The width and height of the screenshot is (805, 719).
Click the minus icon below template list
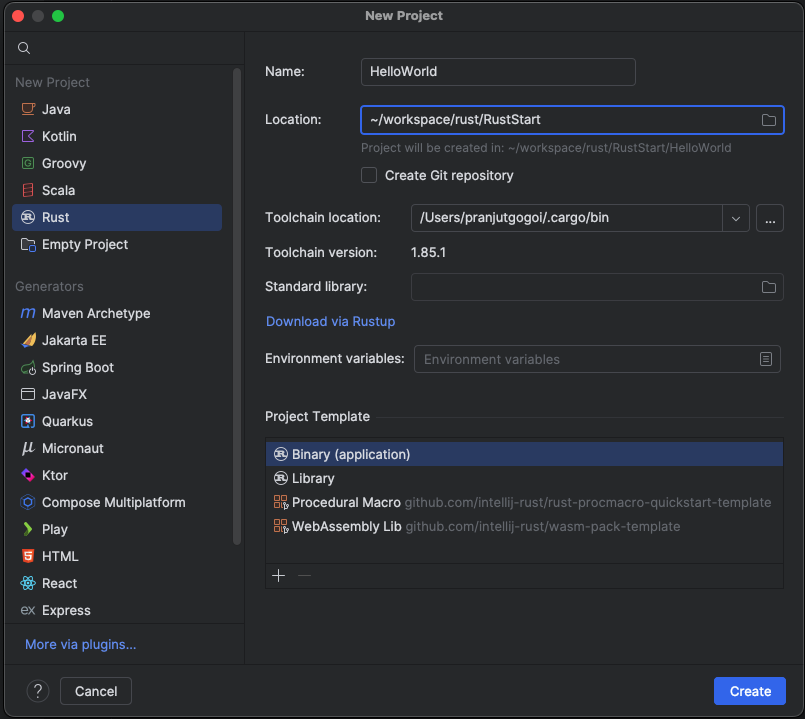305,575
